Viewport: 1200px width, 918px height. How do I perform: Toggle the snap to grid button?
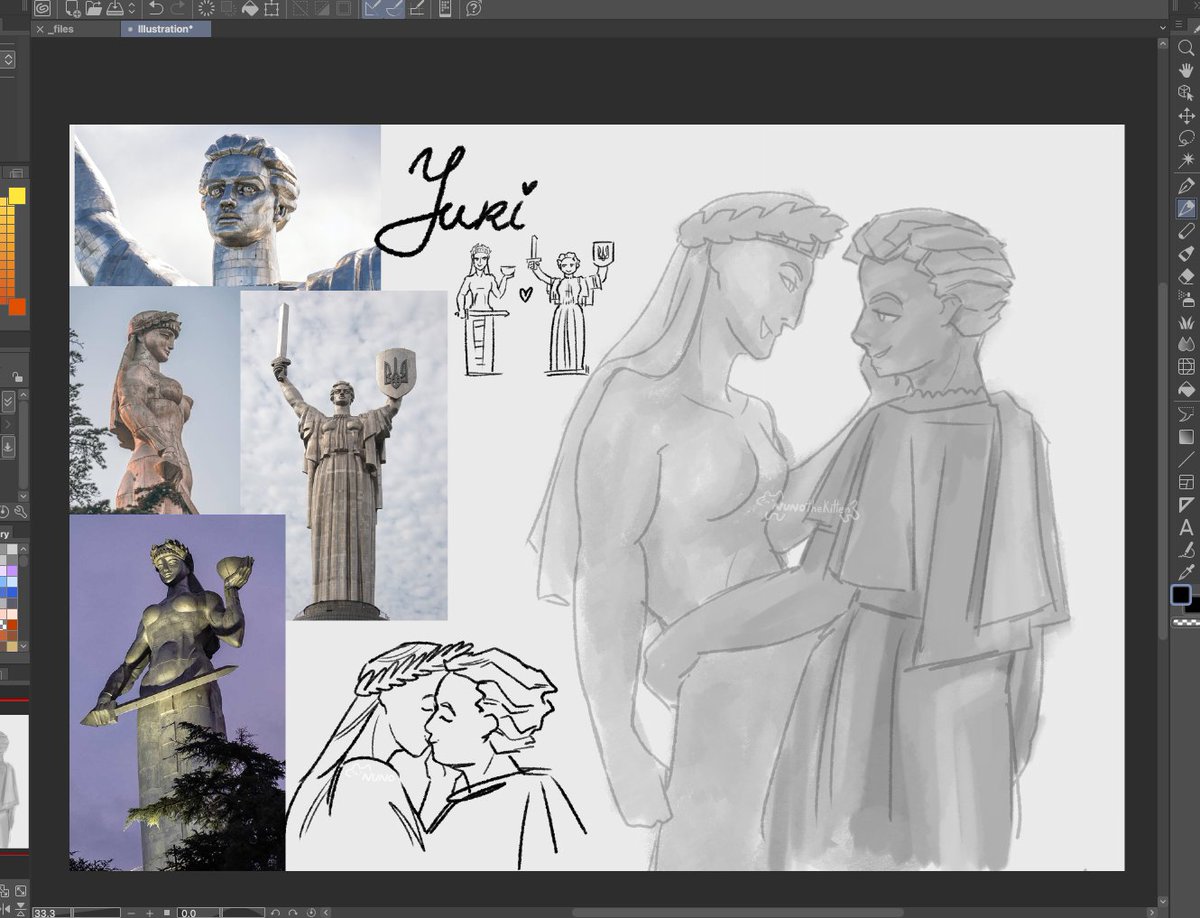[x=415, y=8]
